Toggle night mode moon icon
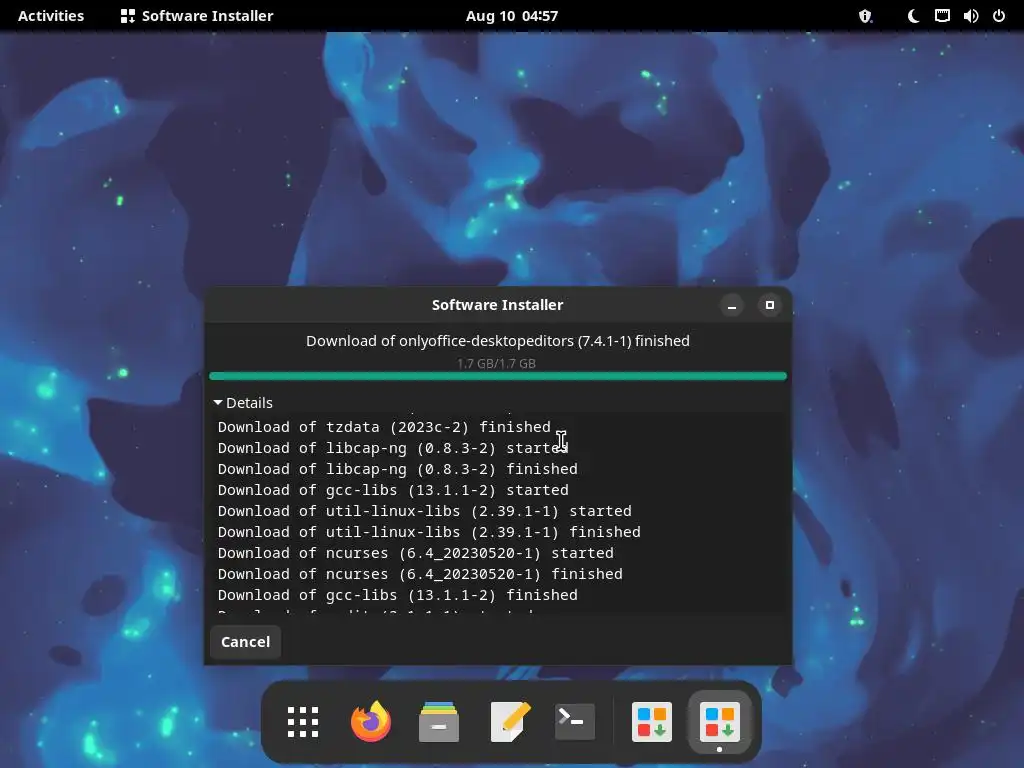Screen dimensions: 1024x768 [x=913, y=16]
